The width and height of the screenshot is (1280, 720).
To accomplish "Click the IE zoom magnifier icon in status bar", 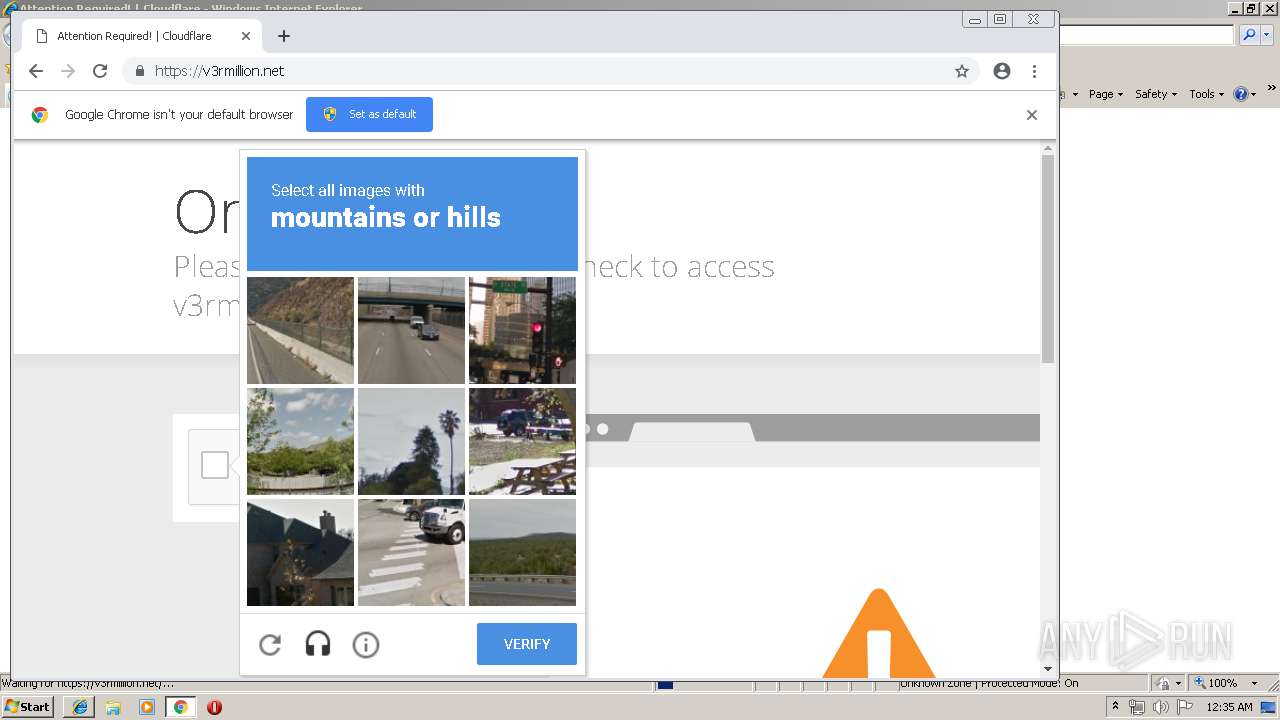I will tap(1198, 683).
